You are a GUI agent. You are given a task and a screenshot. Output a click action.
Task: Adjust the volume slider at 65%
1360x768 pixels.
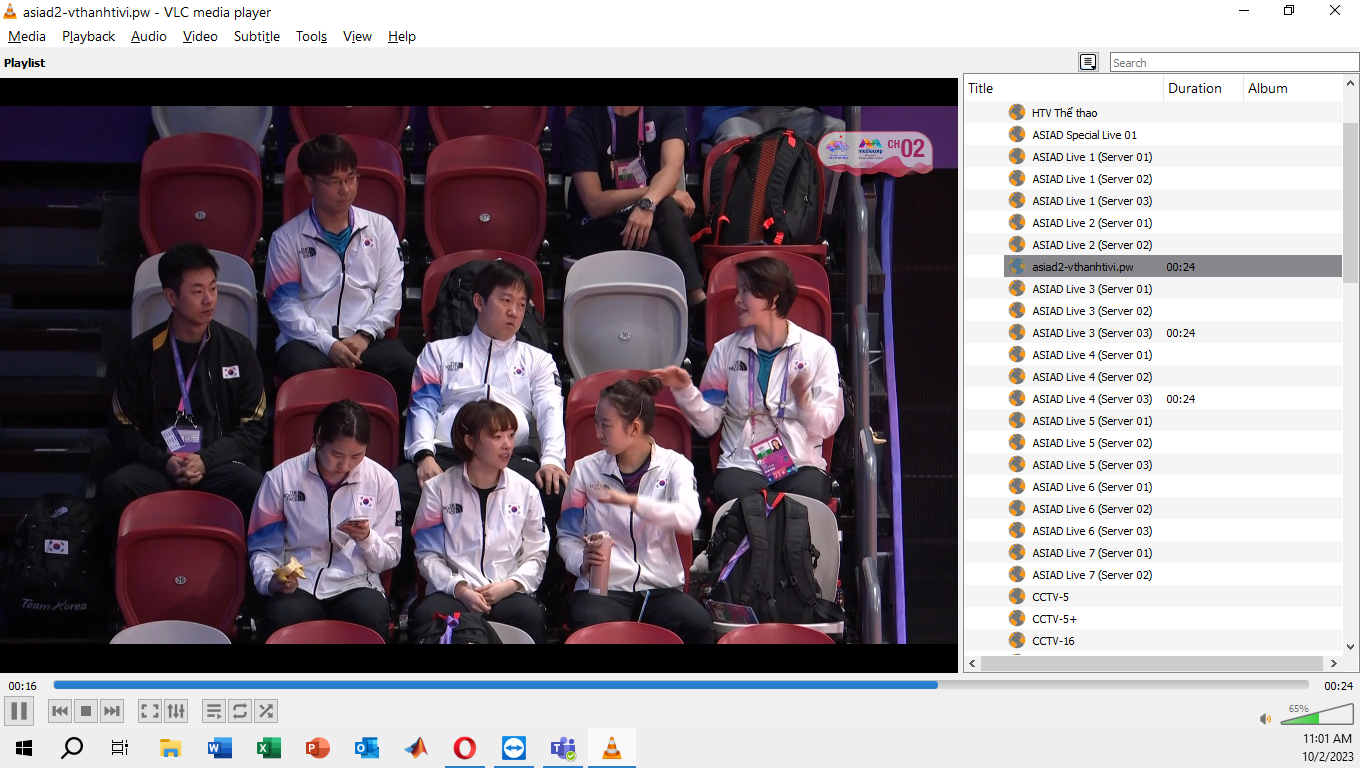[1316, 714]
